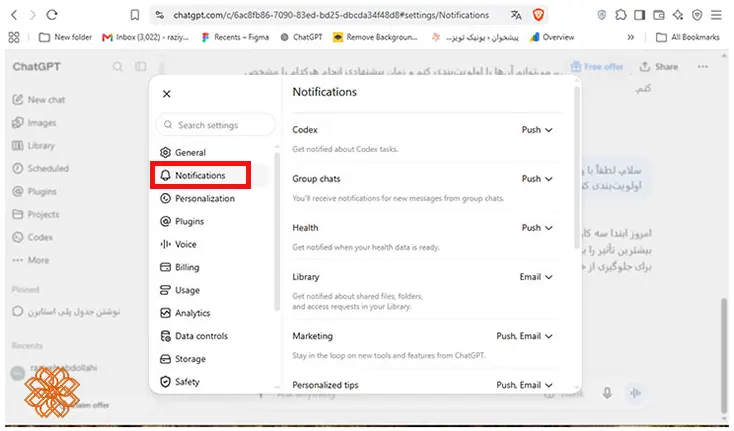The image size is (734, 431).
Task: Start voice mode with the waveform icon
Action: (635, 393)
